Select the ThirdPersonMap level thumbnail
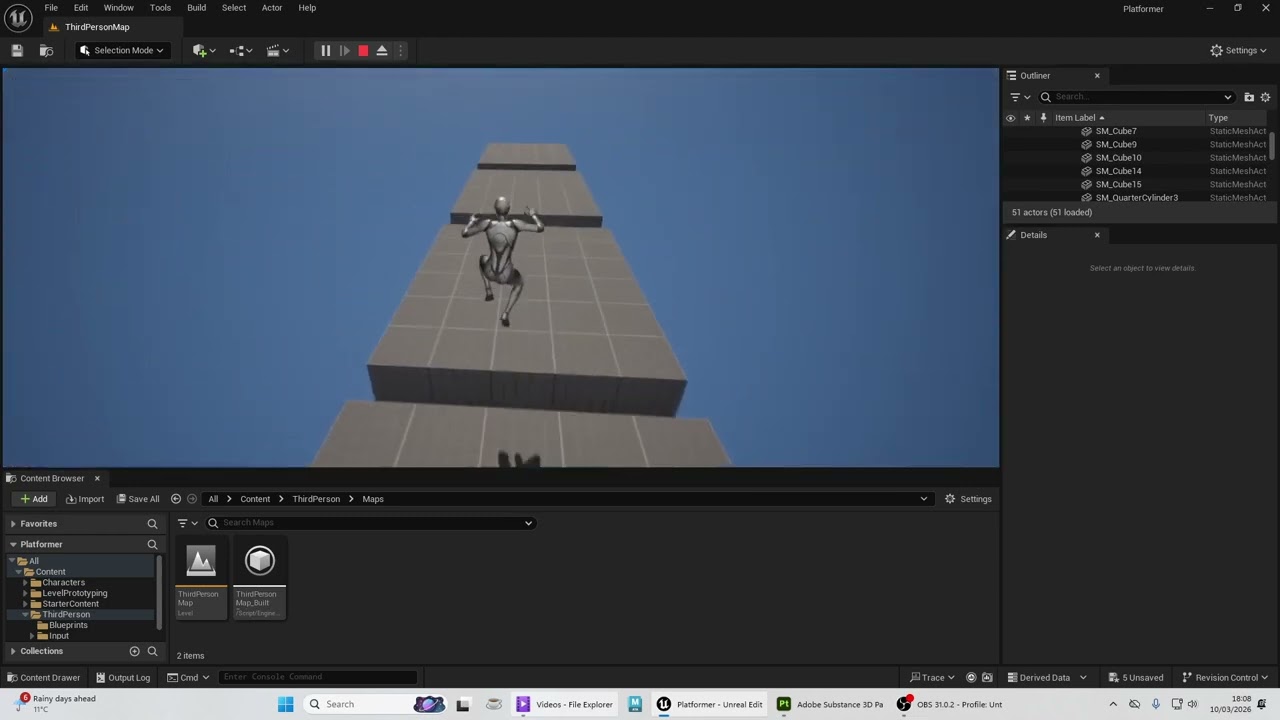 pyautogui.click(x=201, y=577)
